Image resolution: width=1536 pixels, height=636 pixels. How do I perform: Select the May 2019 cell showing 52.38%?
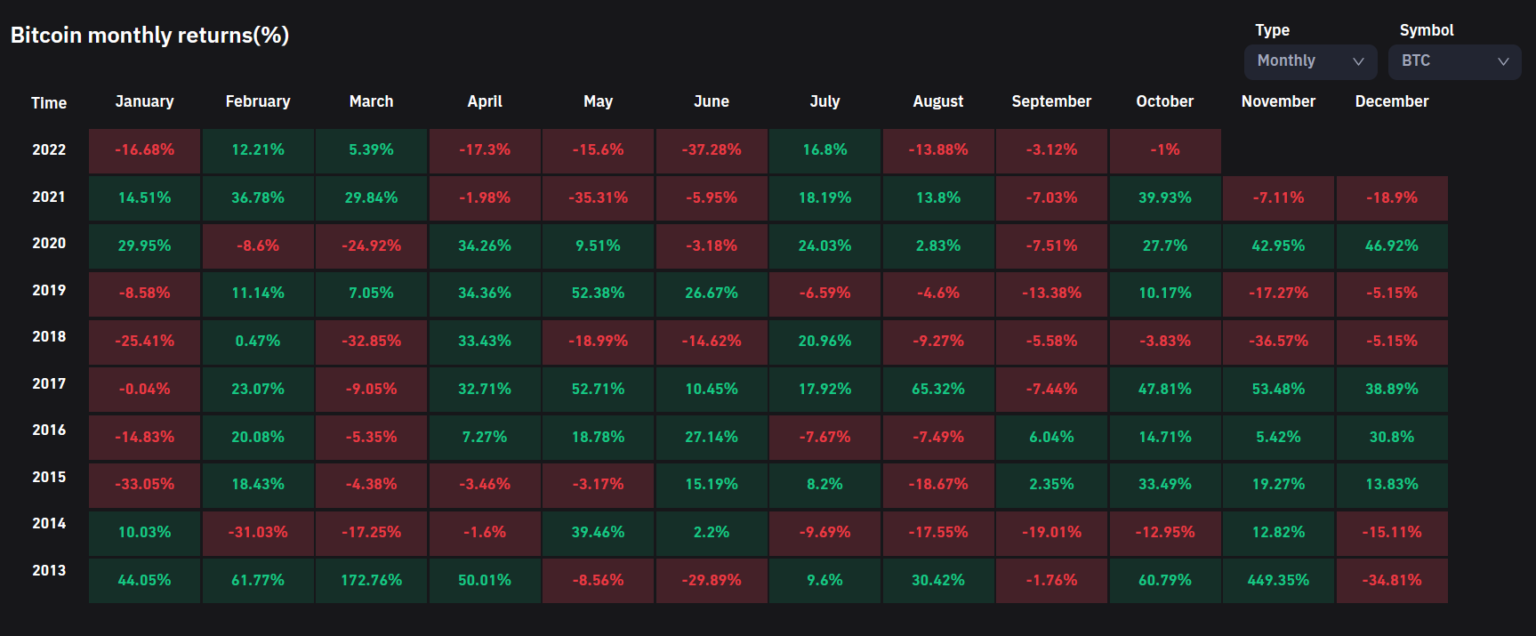point(598,293)
